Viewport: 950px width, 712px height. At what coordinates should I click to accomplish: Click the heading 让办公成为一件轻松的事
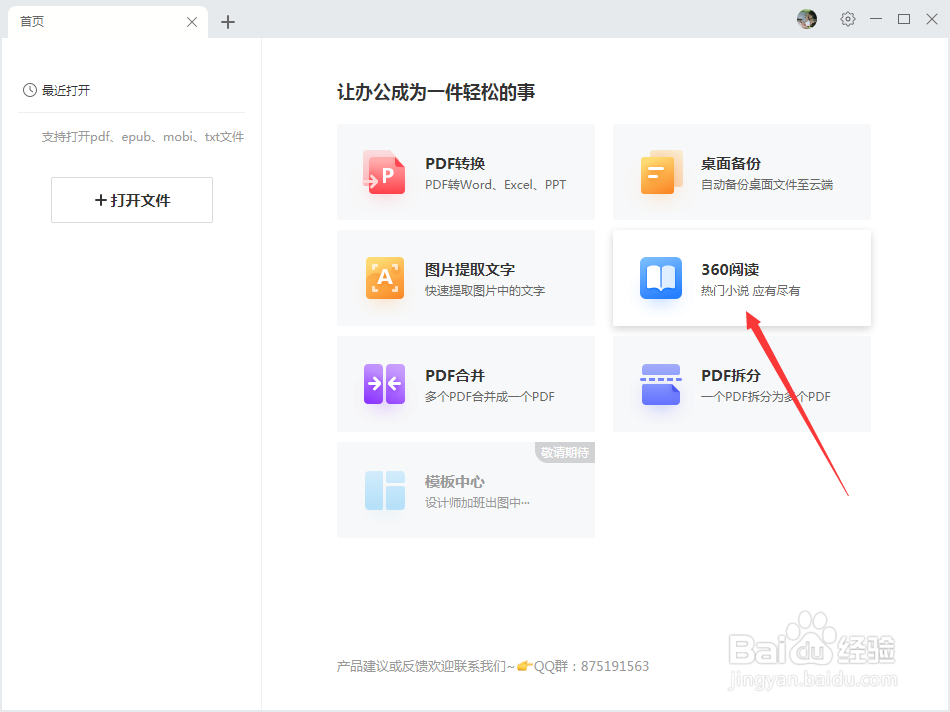click(x=436, y=92)
